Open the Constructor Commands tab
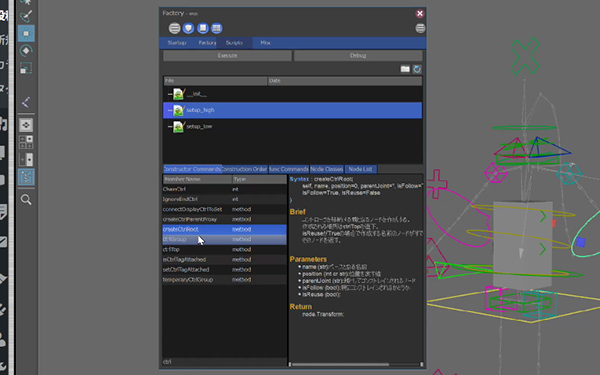Image resolution: width=600 pixels, height=375 pixels. [192, 169]
